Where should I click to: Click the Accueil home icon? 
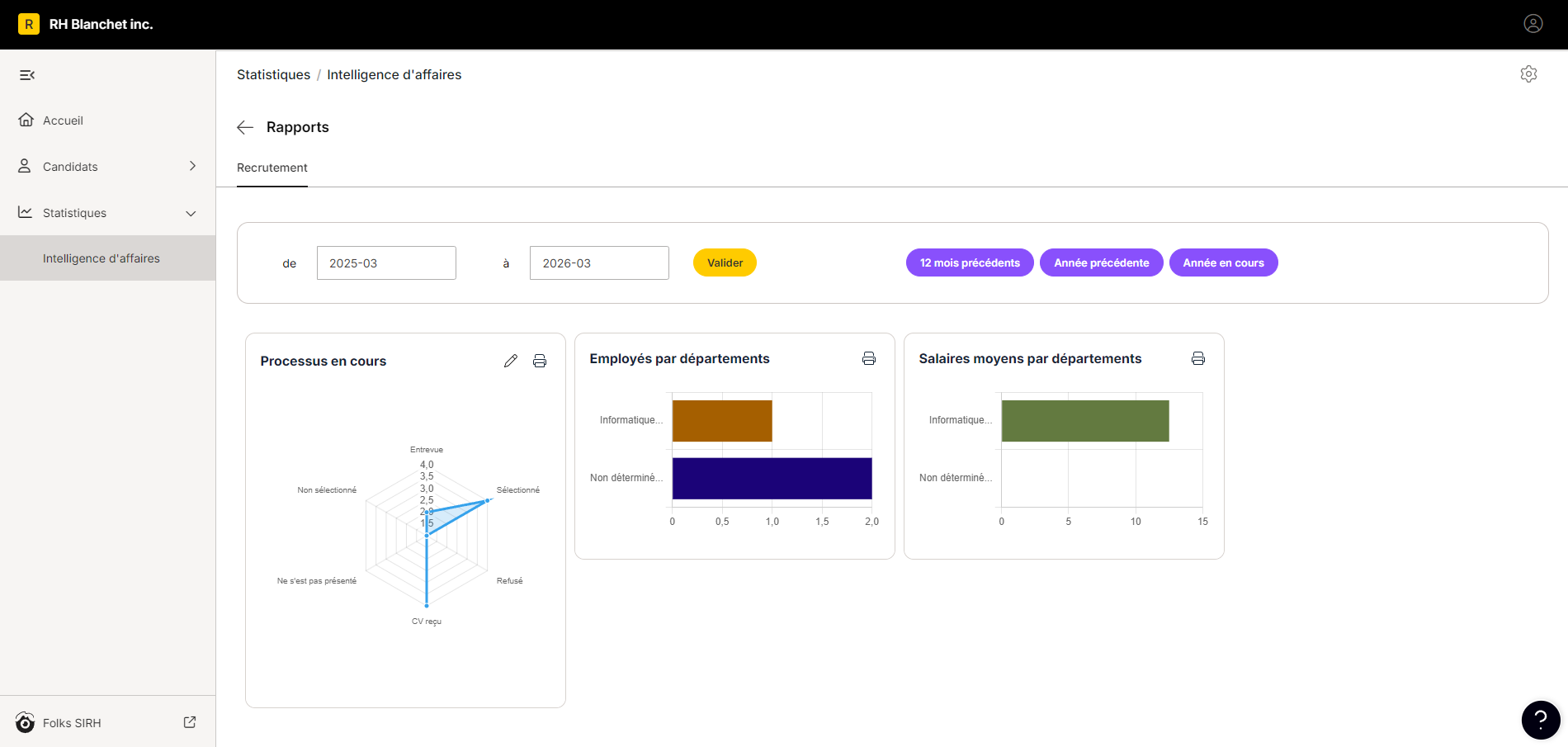(x=26, y=120)
